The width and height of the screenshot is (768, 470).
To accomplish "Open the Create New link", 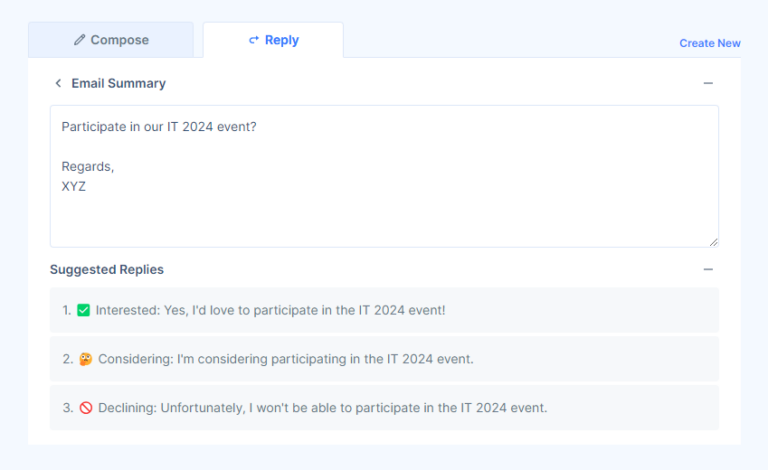I will tap(710, 43).
